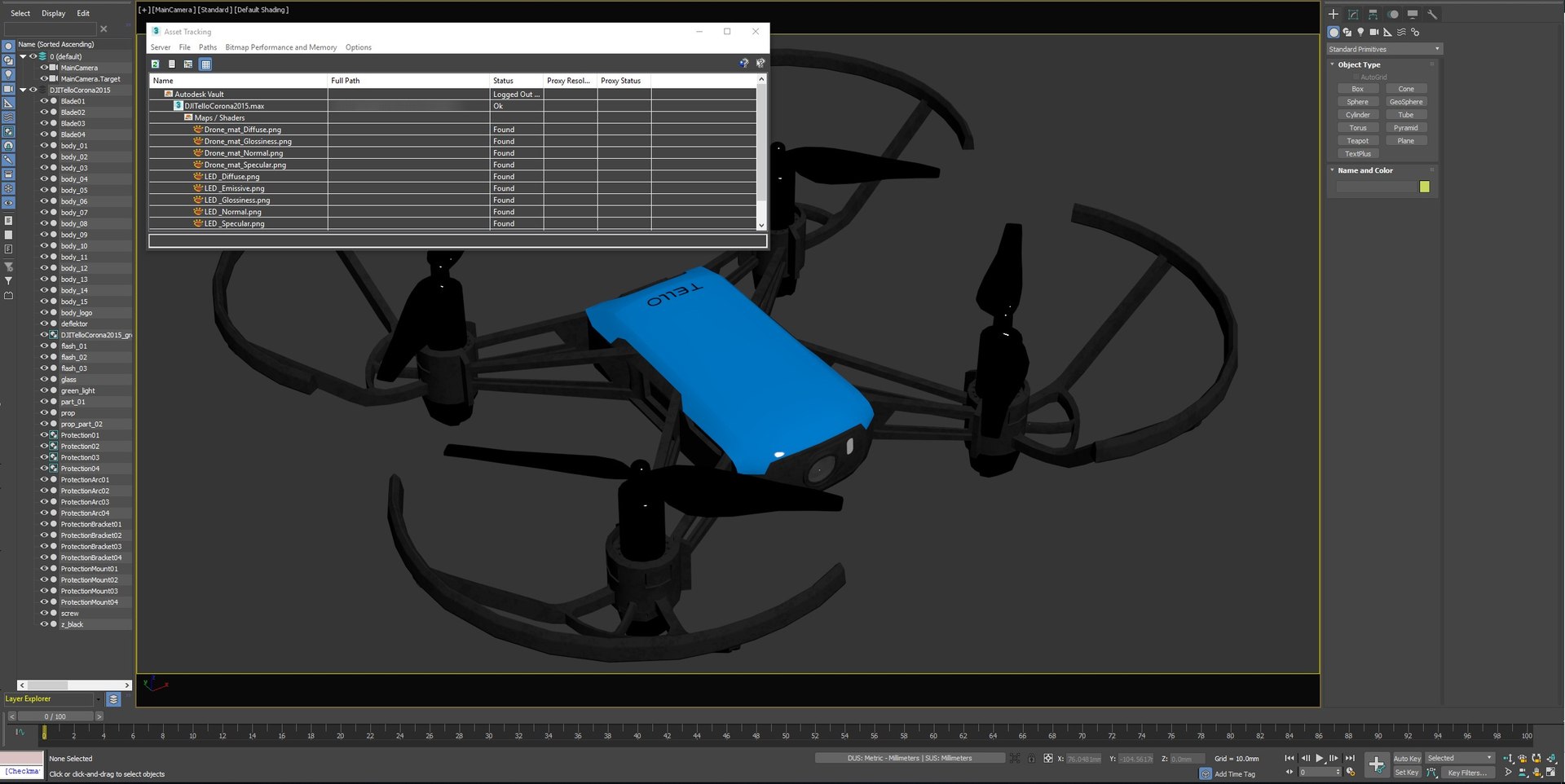Open the Select menu in Scene Explorer
This screenshot has height=784, width=1565.
coord(20,13)
